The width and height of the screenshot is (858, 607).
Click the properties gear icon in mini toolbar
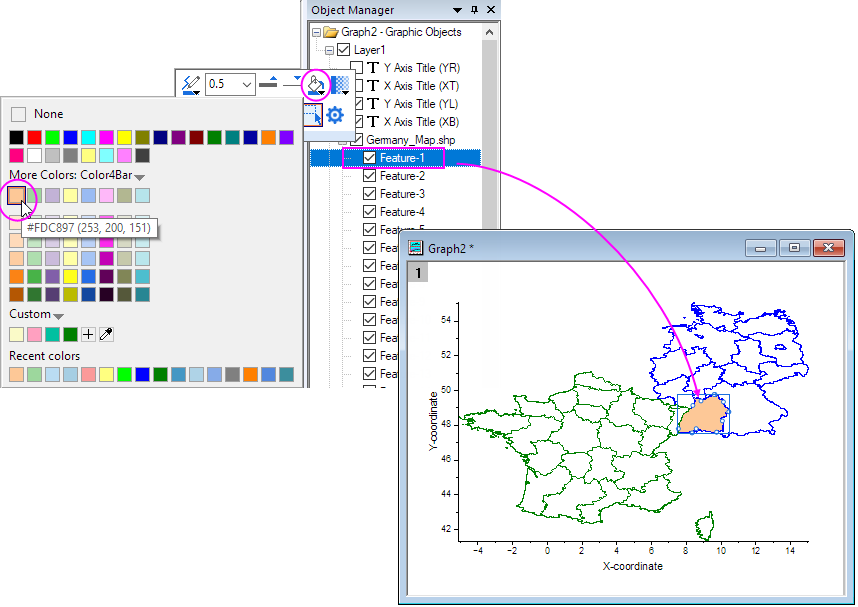pos(334,114)
